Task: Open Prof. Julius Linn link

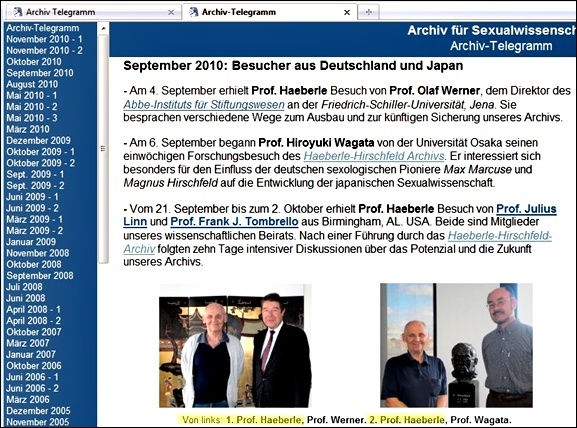Action: pyautogui.click(x=526, y=209)
